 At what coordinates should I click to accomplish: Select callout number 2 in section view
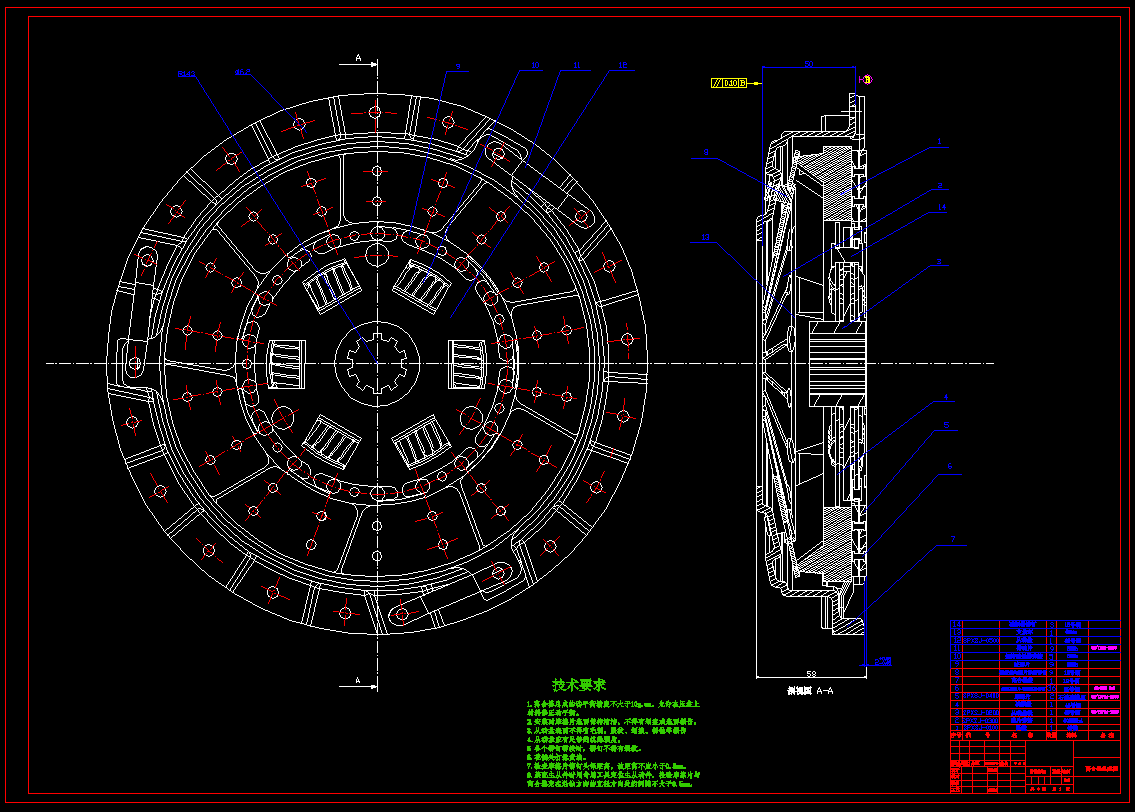[x=940, y=185]
